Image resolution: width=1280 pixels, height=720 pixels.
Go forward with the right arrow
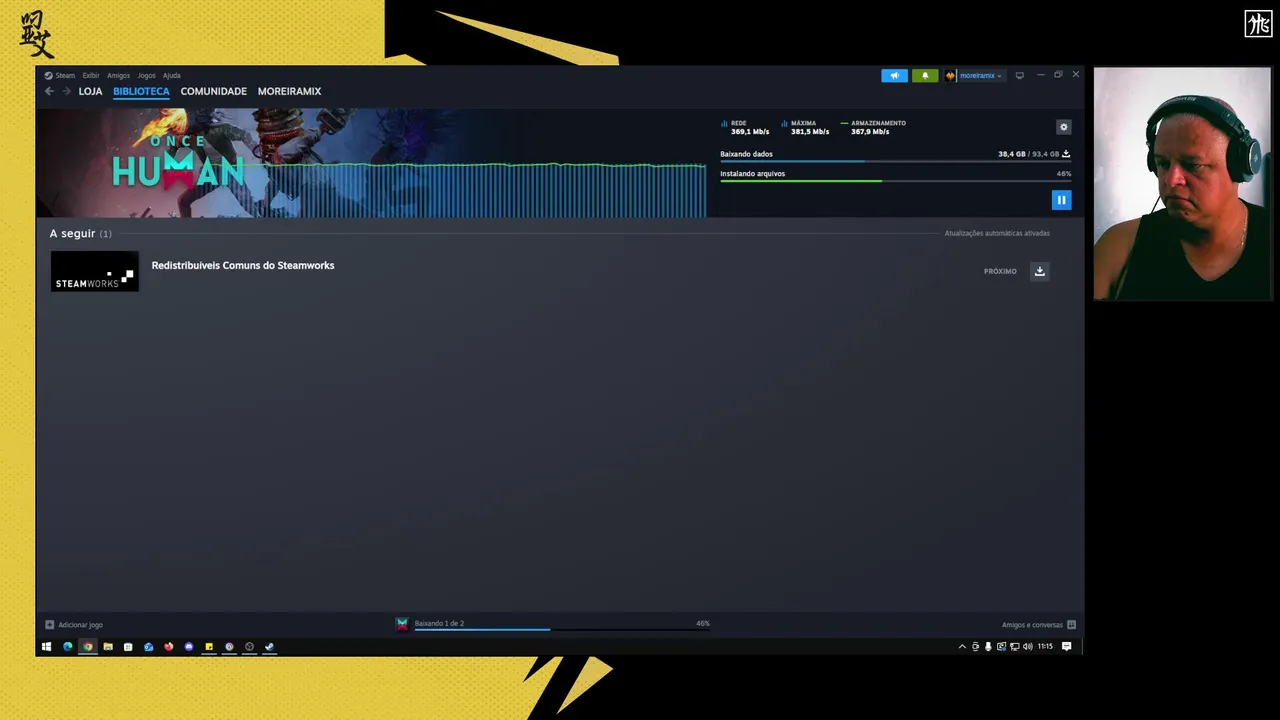[x=66, y=91]
